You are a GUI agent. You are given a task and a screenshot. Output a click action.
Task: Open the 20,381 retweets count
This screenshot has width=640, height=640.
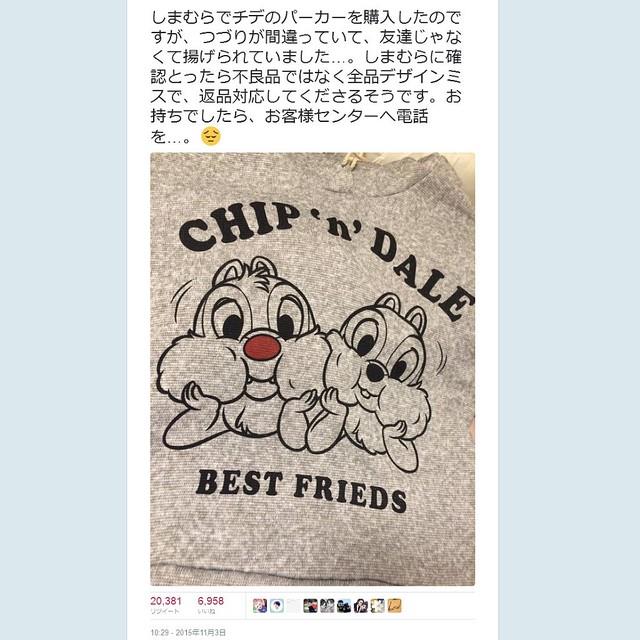click(166, 601)
